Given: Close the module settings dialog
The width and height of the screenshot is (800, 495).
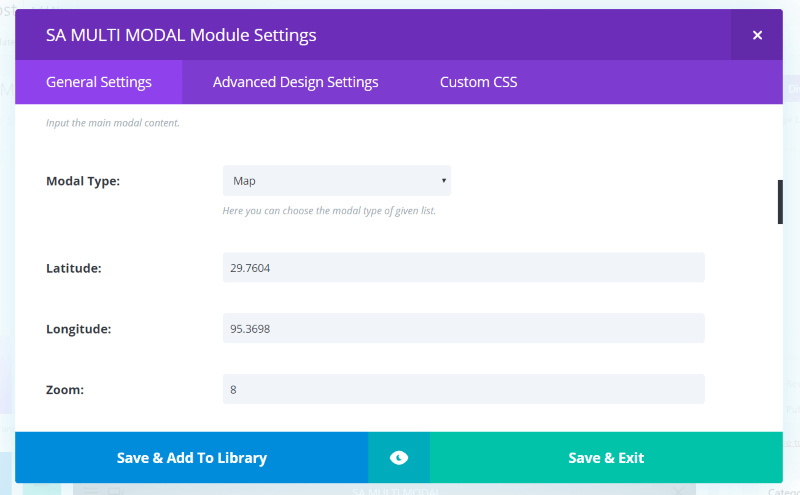Looking at the screenshot, I should tap(757, 35).
